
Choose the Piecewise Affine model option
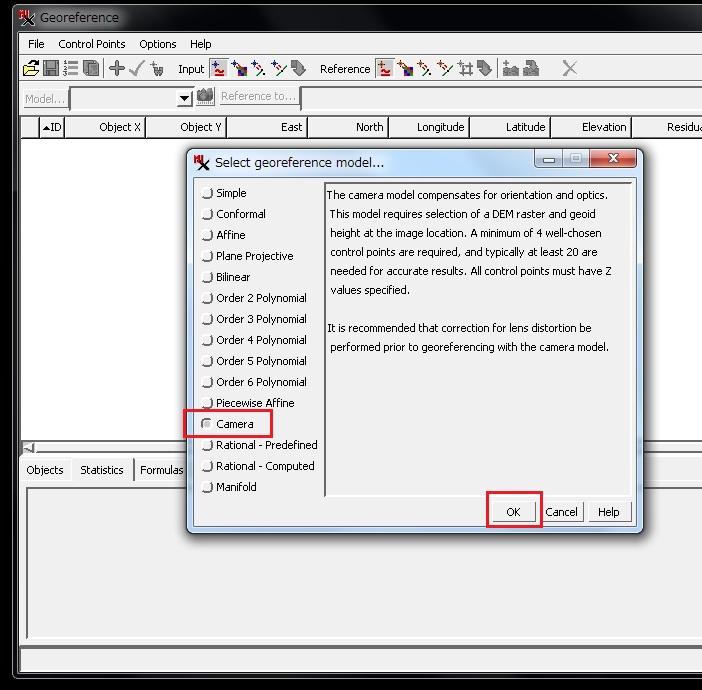pos(207,403)
